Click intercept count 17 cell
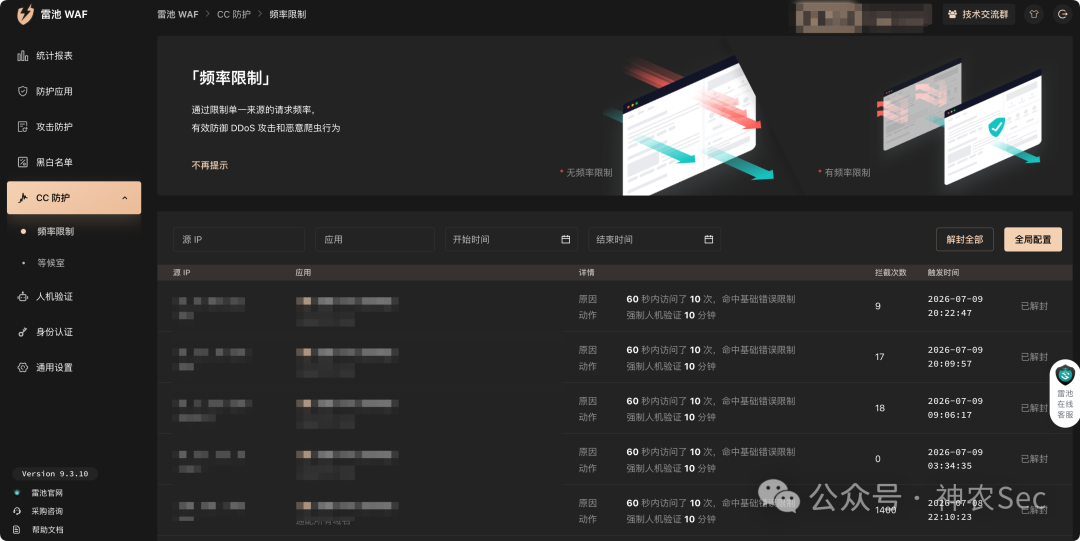The width and height of the screenshot is (1080, 541). (x=880, y=358)
